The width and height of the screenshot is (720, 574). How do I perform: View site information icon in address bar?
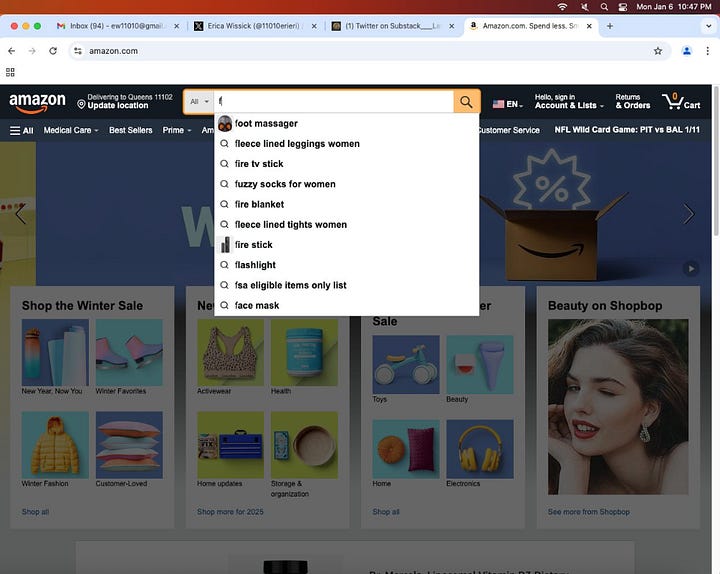tap(78, 51)
